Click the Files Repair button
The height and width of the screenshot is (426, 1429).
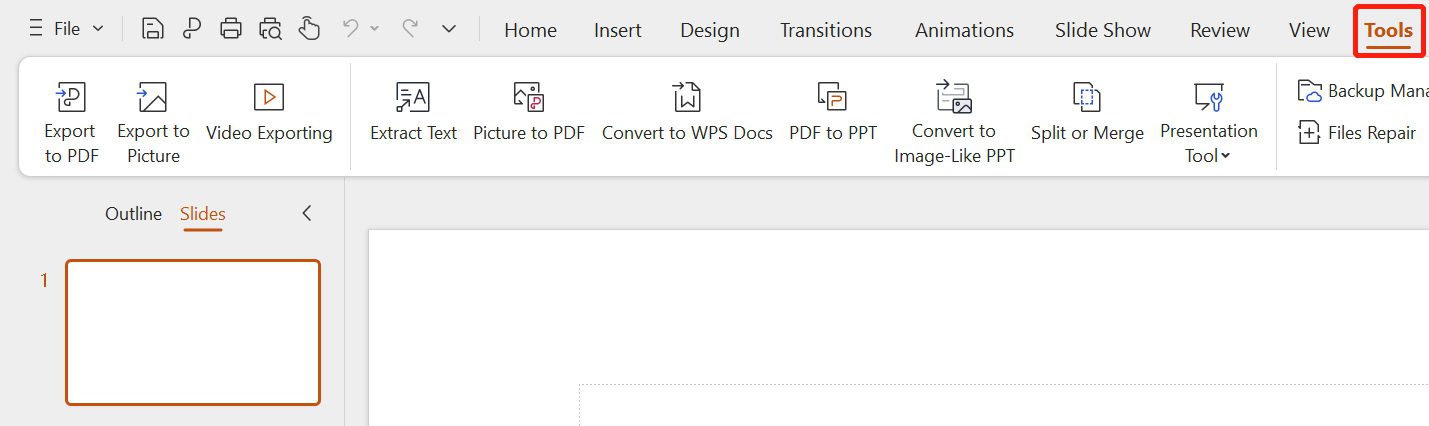[1357, 132]
